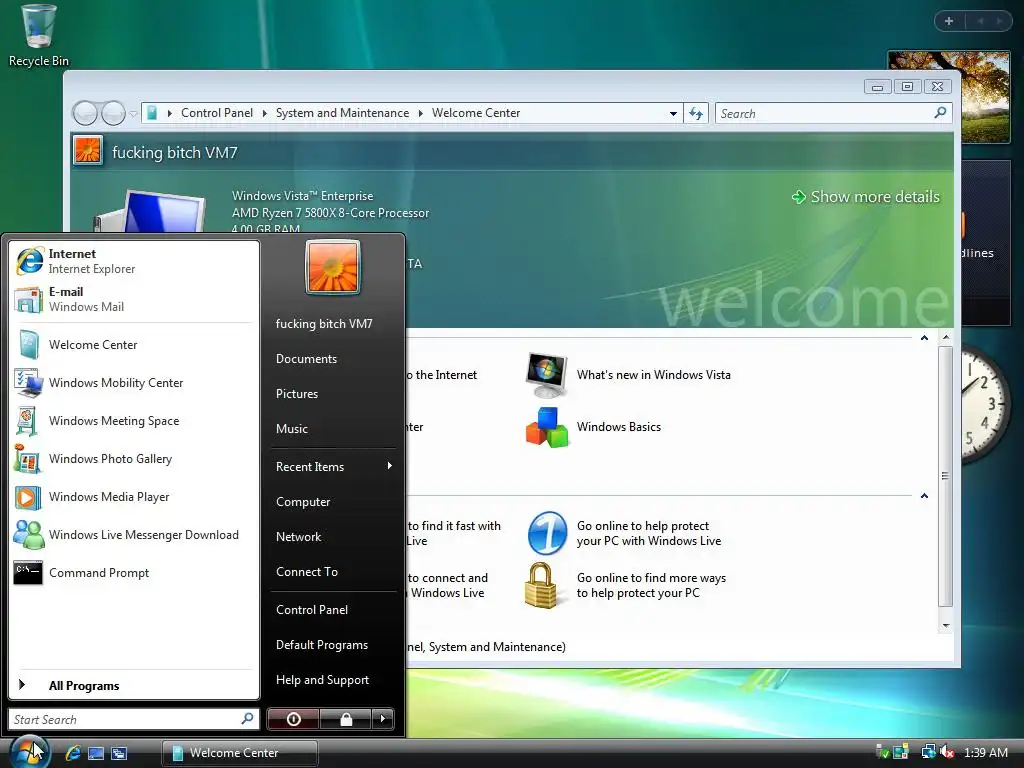Start Windows Media Player
1024x768 pixels.
pyautogui.click(x=134, y=497)
